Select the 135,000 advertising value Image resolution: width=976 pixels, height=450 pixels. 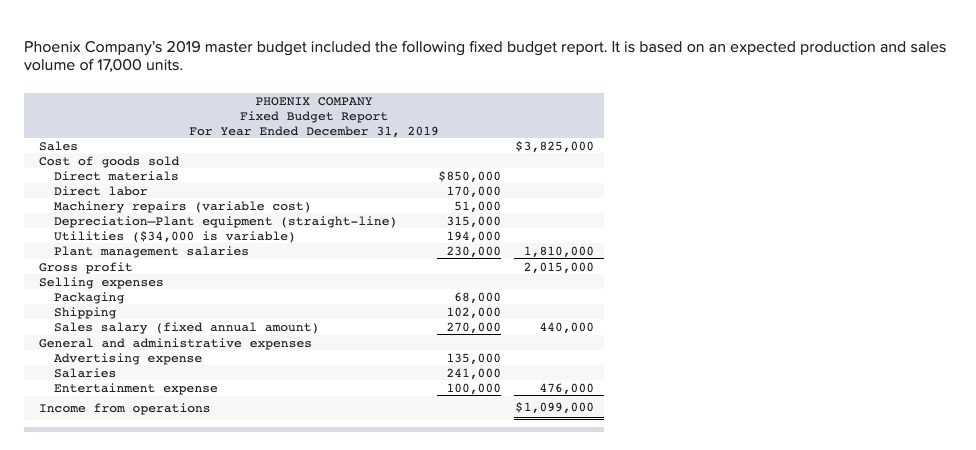click(474, 358)
